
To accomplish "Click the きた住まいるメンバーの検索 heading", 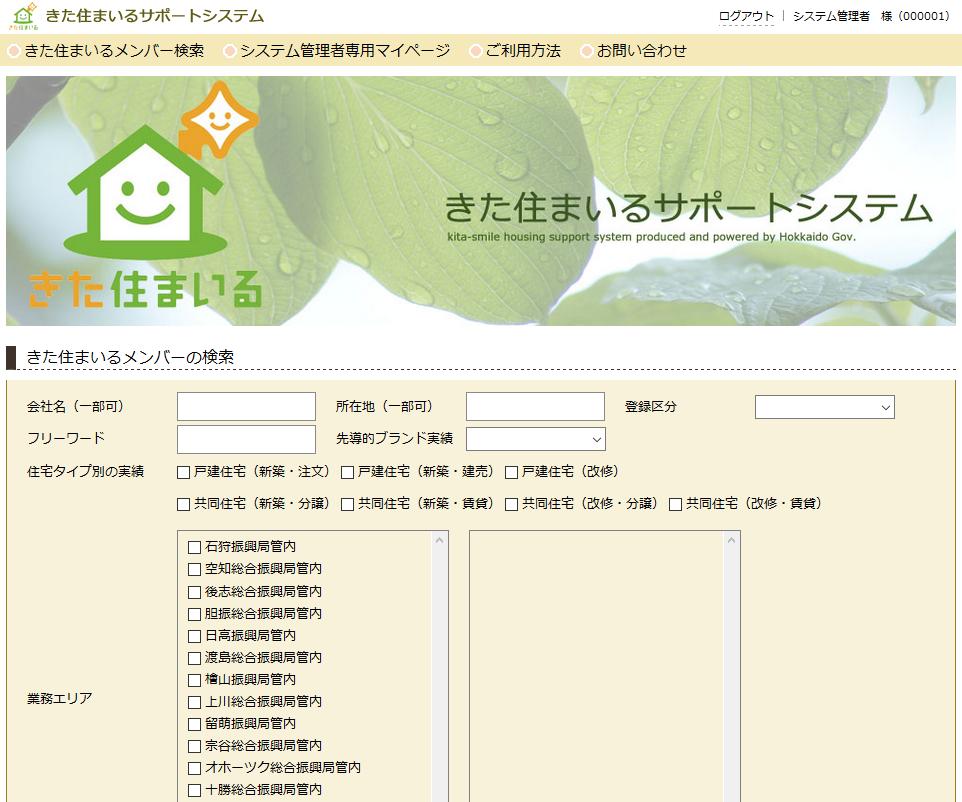I will 130,357.
